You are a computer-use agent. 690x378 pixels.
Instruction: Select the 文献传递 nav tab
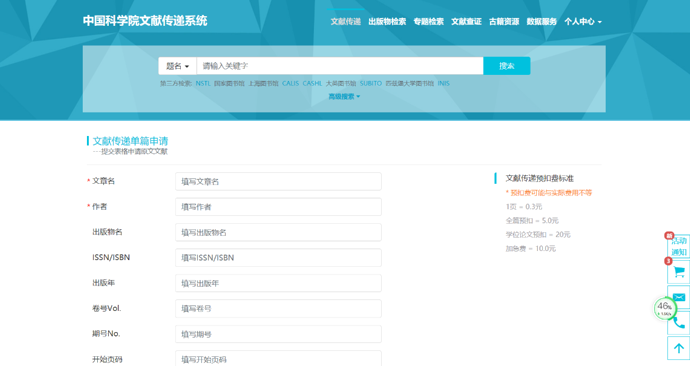click(x=345, y=21)
